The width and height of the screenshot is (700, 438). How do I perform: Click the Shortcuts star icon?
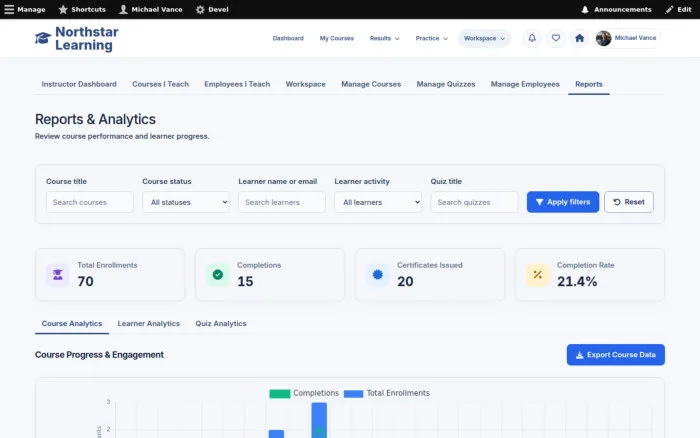point(63,9)
